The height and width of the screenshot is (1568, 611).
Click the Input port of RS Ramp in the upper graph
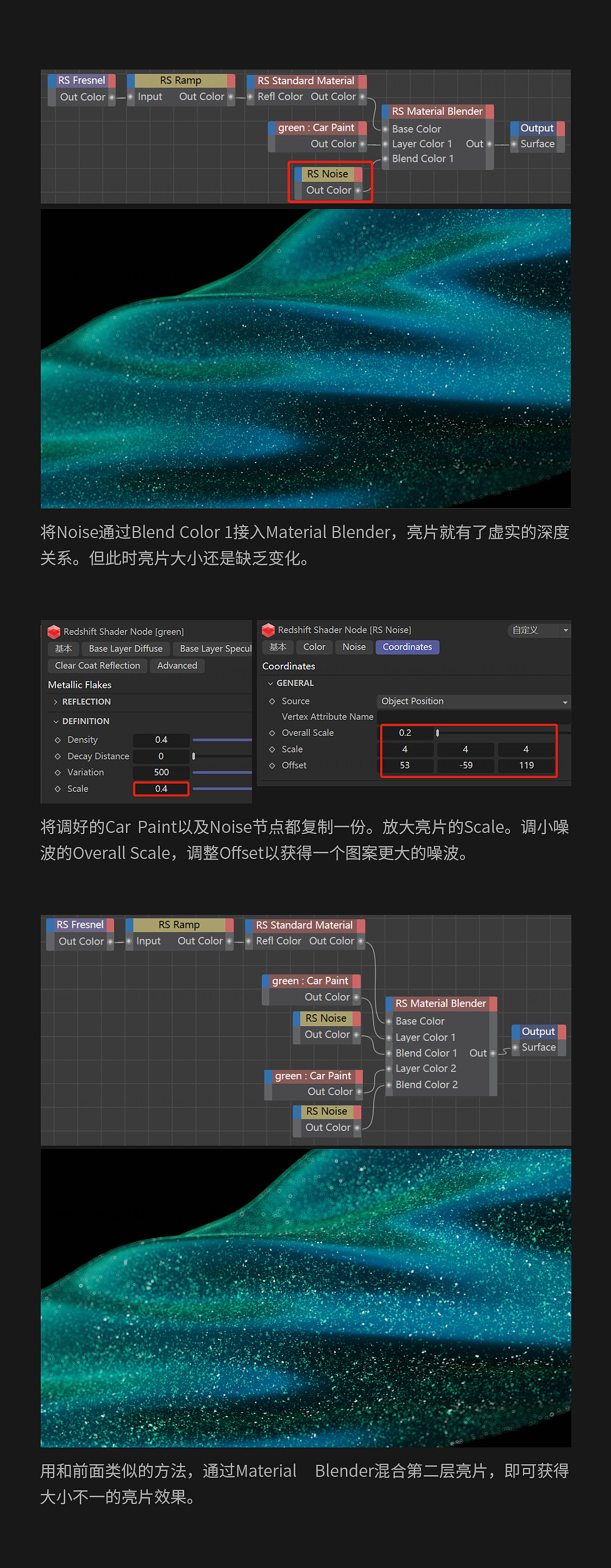[x=130, y=97]
